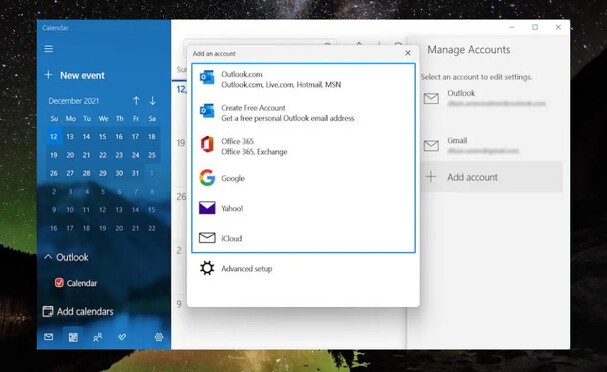Open the To Do checkmark icon

(x=122, y=337)
